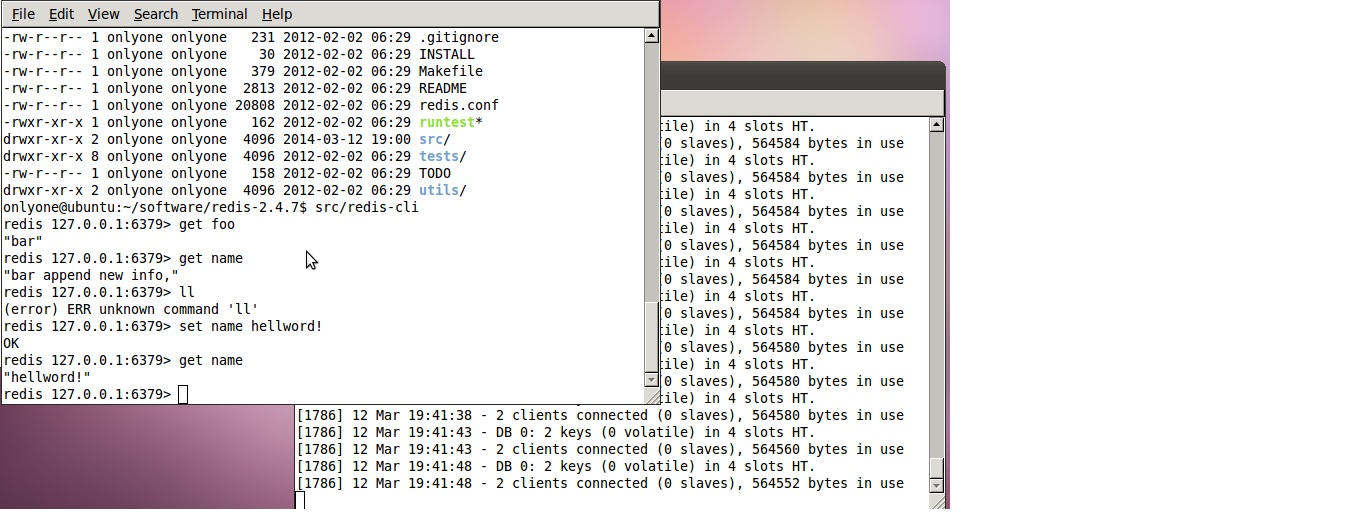Viewport: 1357px width, 515px height.
Task: Click the back terminal window title bar
Action: (802, 76)
